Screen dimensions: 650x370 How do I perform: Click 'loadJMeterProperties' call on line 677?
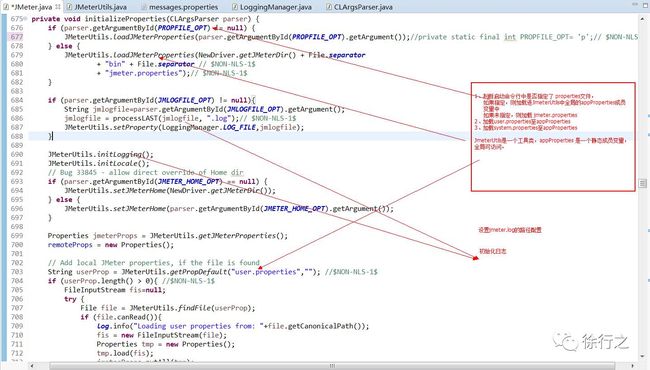point(154,37)
